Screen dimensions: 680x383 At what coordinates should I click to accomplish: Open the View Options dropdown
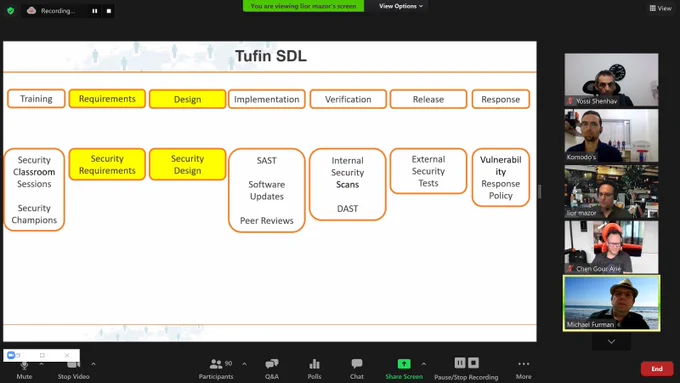click(401, 6)
